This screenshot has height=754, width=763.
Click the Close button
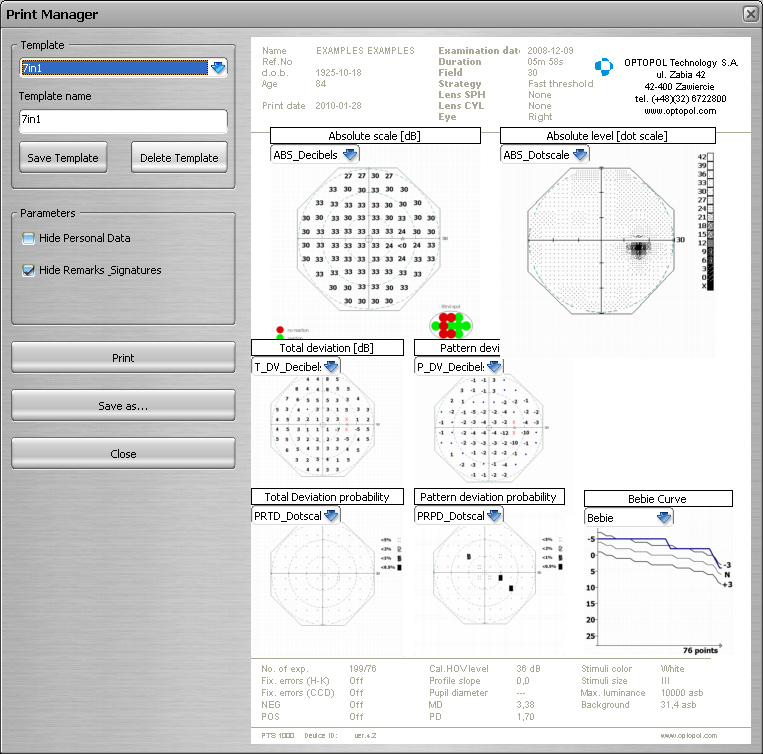coord(123,453)
